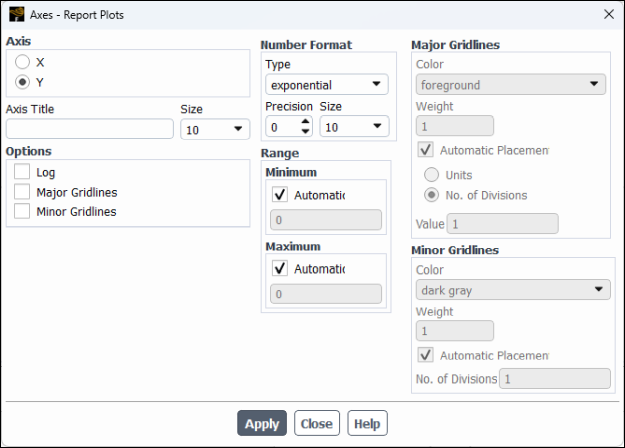The width and height of the screenshot is (625, 448).
Task: Close the Axes dialog with X icon
Action: [x=609, y=15]
